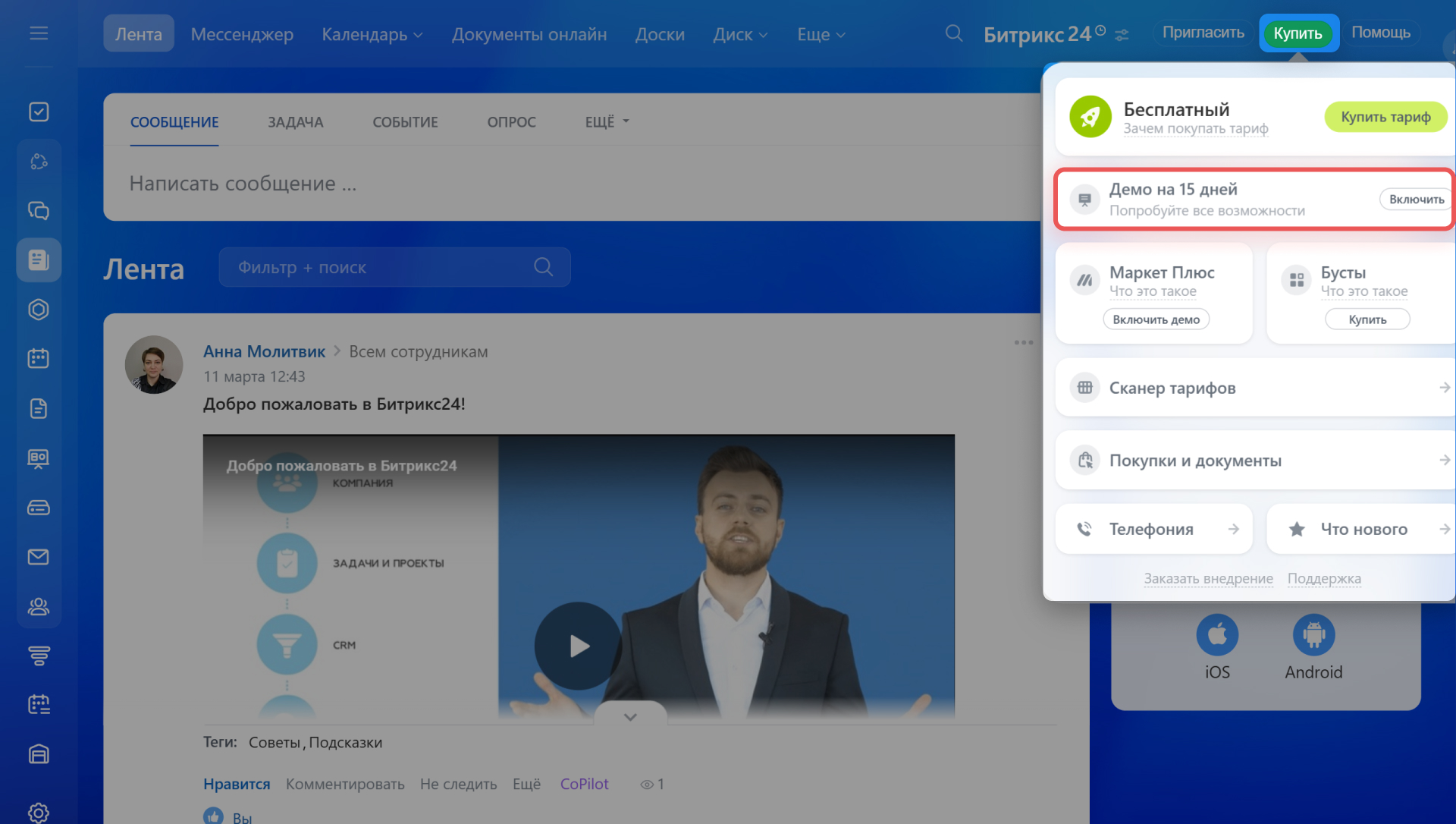Open the Заказать внедрение link
1456x824 pixels.
1208,578
